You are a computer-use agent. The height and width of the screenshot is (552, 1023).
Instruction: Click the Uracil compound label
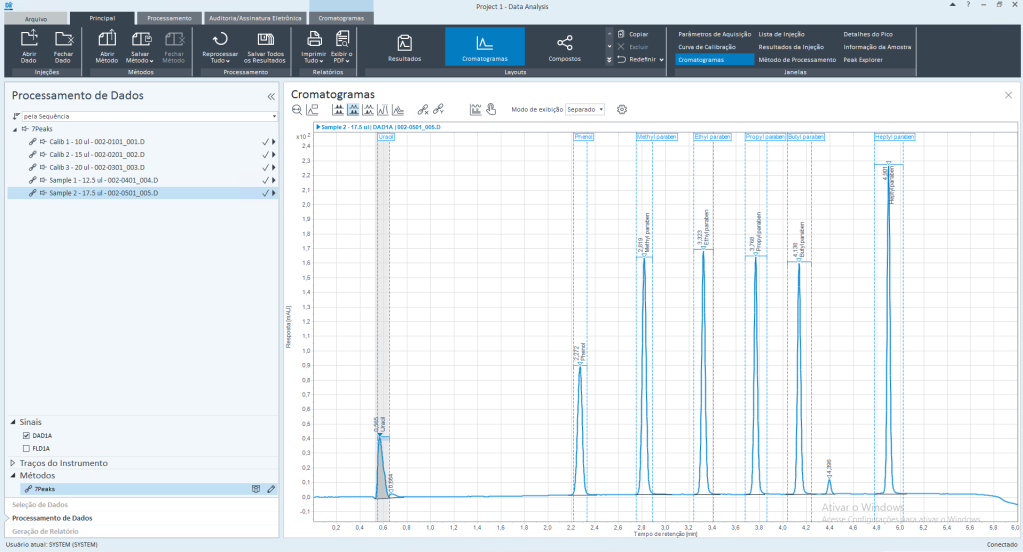(386, 137)
